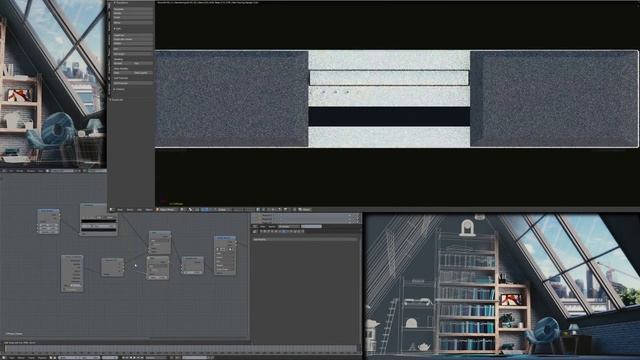Click the viewport shading icon in 3D header
640x360 pixels.
click(x=182, y=209)
